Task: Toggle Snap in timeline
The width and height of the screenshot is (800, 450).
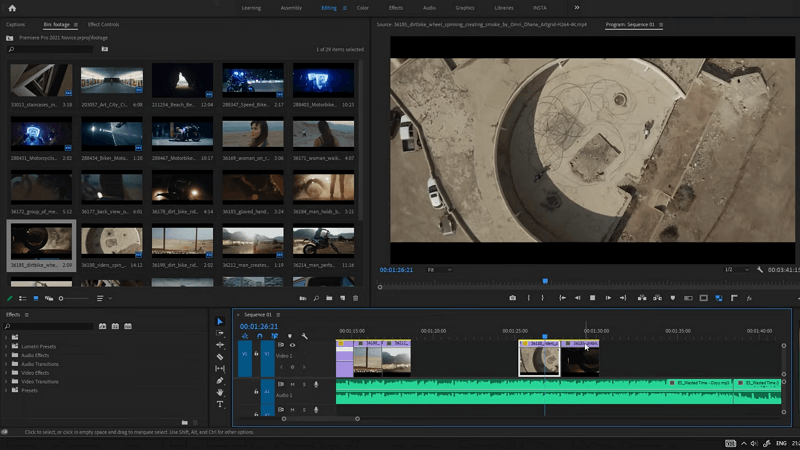Action: point(260,336)
